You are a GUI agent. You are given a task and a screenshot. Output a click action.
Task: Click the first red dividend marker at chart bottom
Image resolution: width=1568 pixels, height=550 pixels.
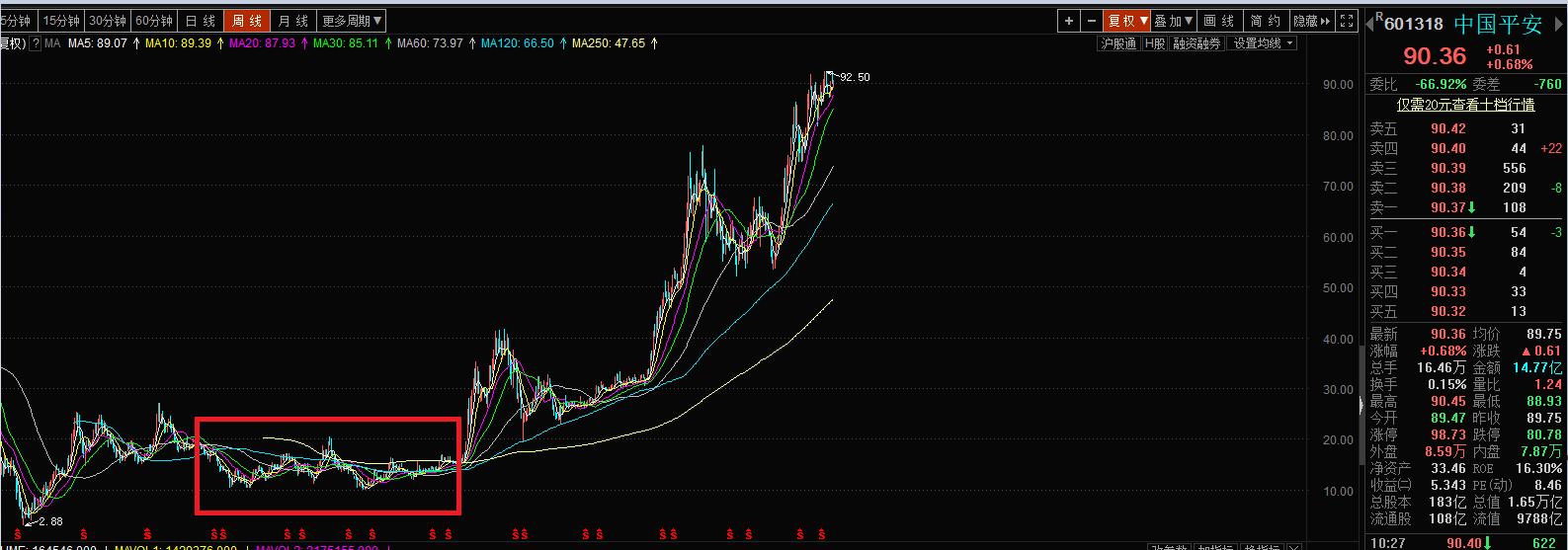[17, 534]
